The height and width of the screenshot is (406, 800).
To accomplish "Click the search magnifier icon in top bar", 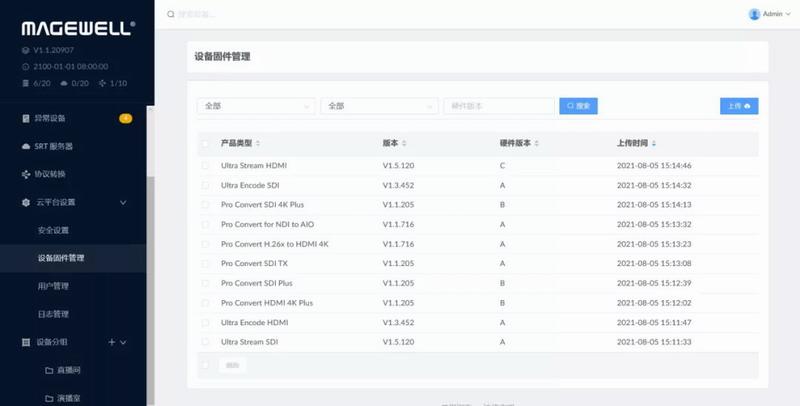I will (x=170, y=14).
